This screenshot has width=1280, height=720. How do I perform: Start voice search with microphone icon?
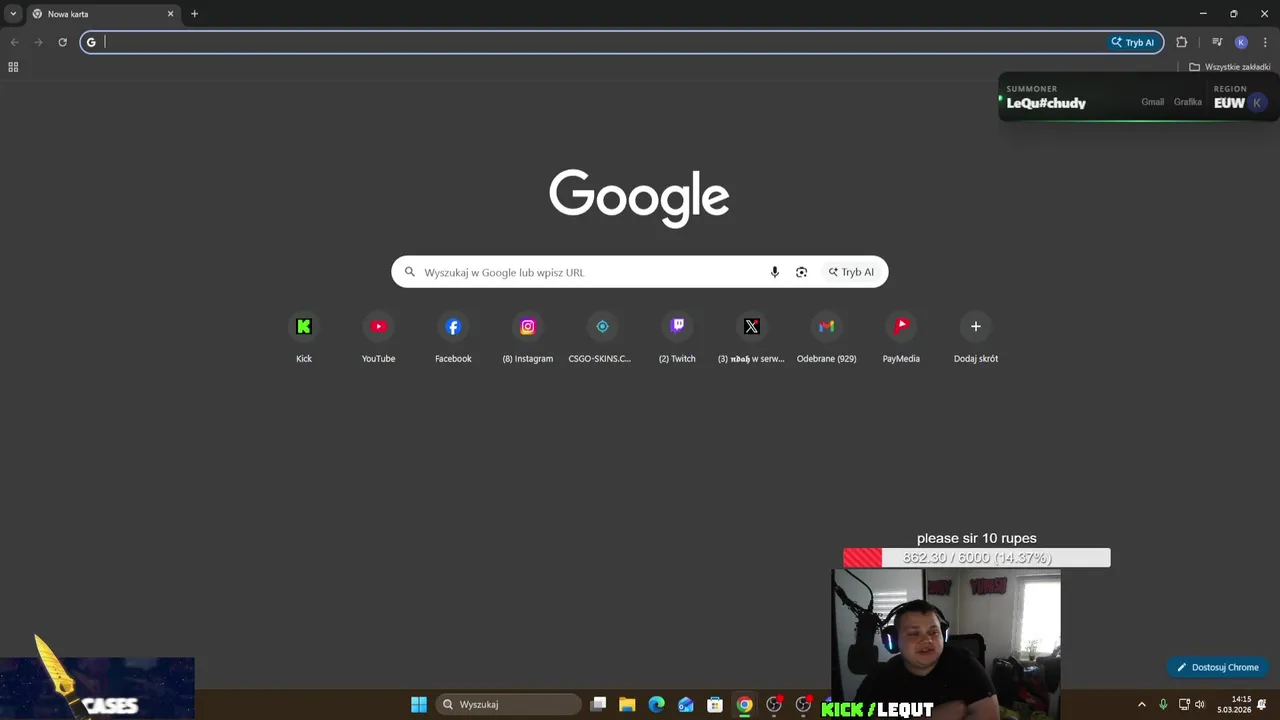[x=774, y=272]
